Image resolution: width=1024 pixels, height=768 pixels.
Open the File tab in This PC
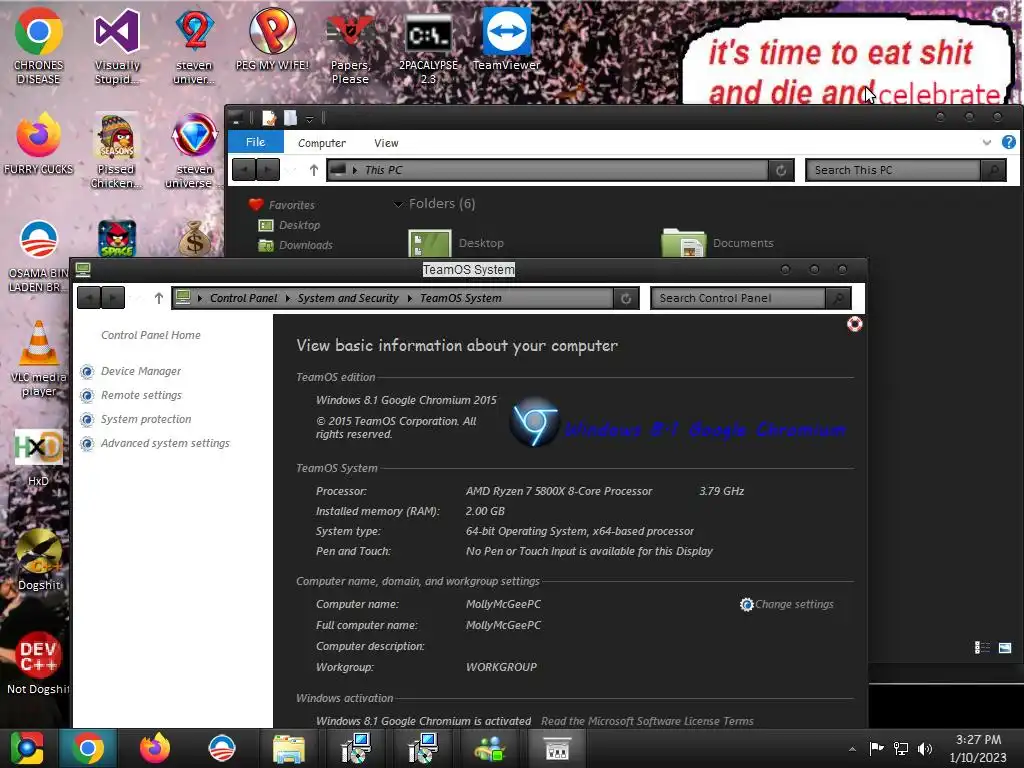point(255,142)
